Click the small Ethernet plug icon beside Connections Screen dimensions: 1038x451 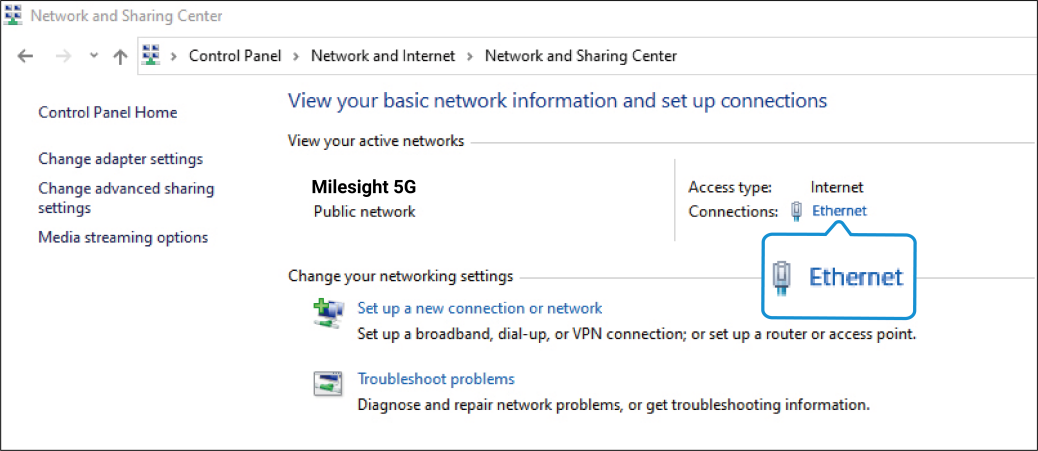[796, 210]
